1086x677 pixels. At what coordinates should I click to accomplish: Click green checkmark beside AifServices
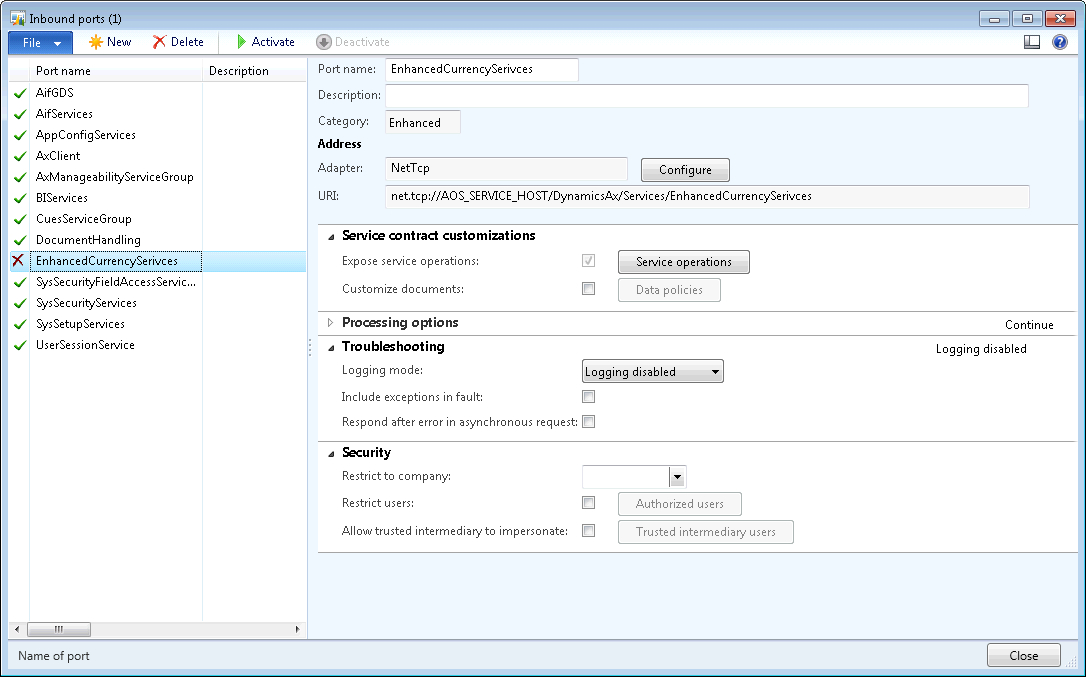tap(20, 114)
